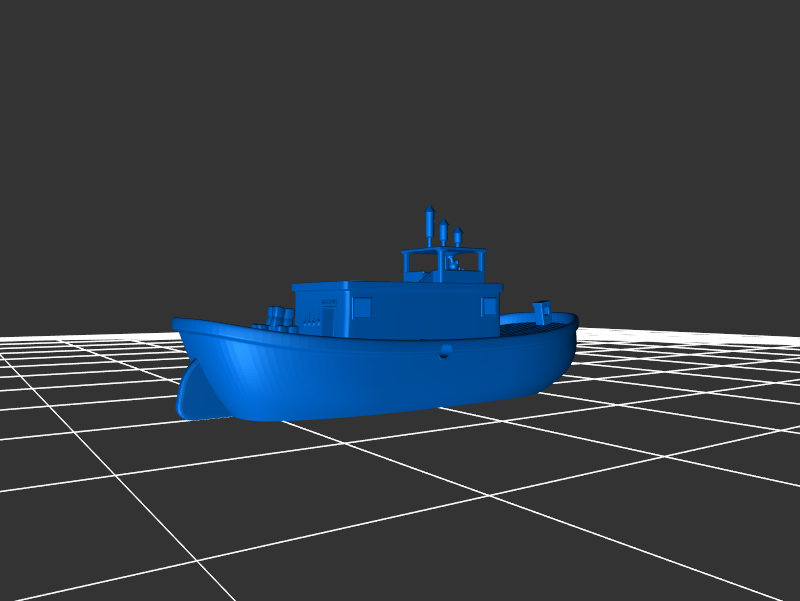Viewport: 800px width, 601px height.
Task: Click the pointed stern tip of the hull
Action: click(178, 324)
